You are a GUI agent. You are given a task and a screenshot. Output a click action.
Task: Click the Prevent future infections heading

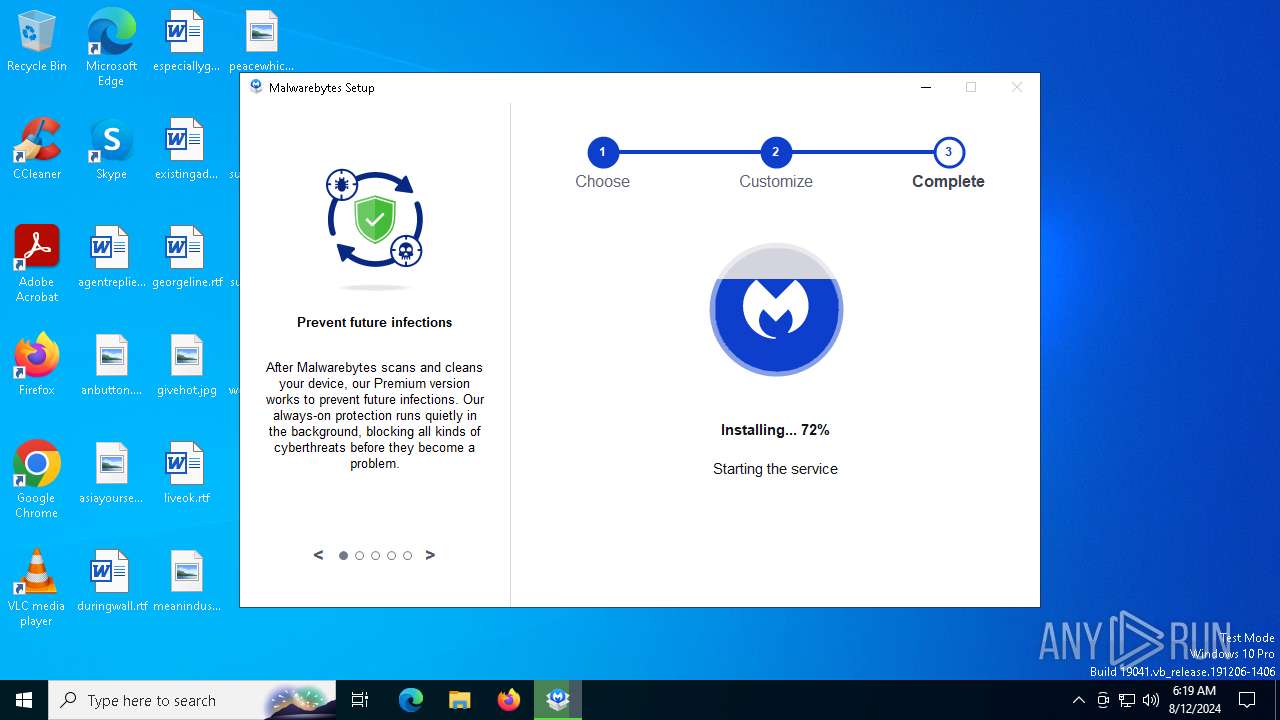tap(375, 322)
